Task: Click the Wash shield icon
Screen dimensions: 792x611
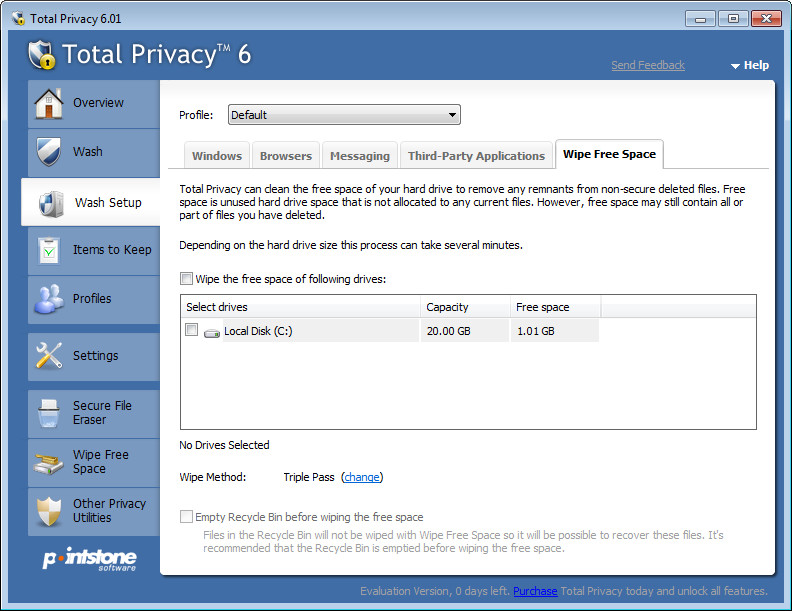Action: [49, 151]
